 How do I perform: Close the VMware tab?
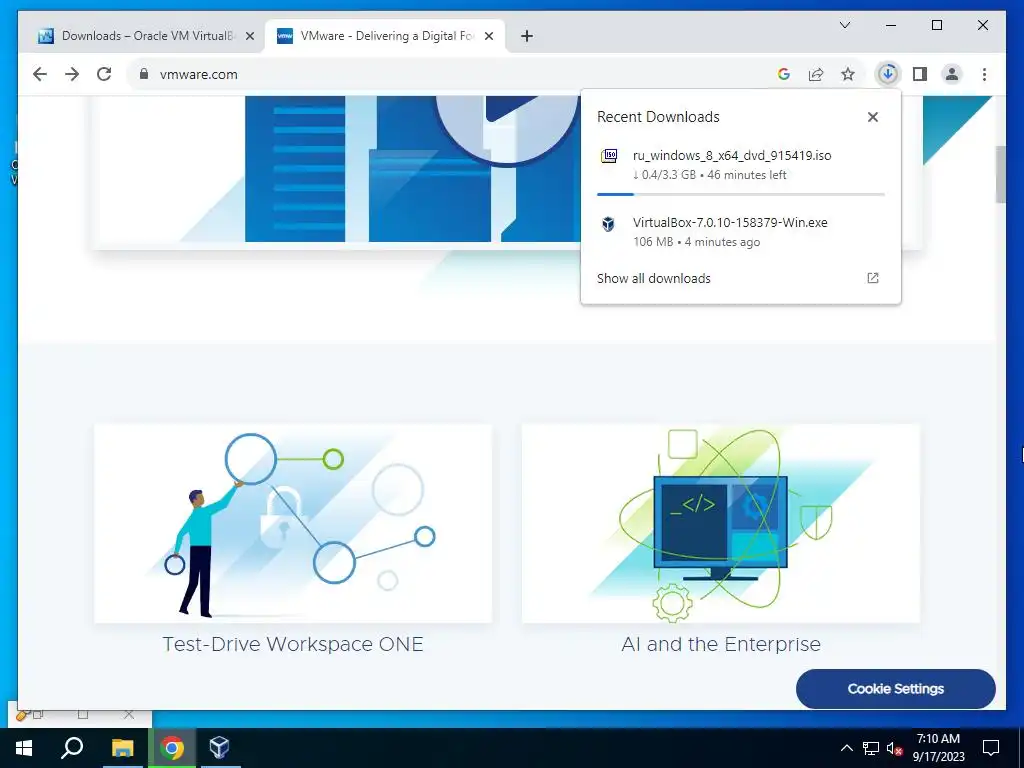click(488, 37)
